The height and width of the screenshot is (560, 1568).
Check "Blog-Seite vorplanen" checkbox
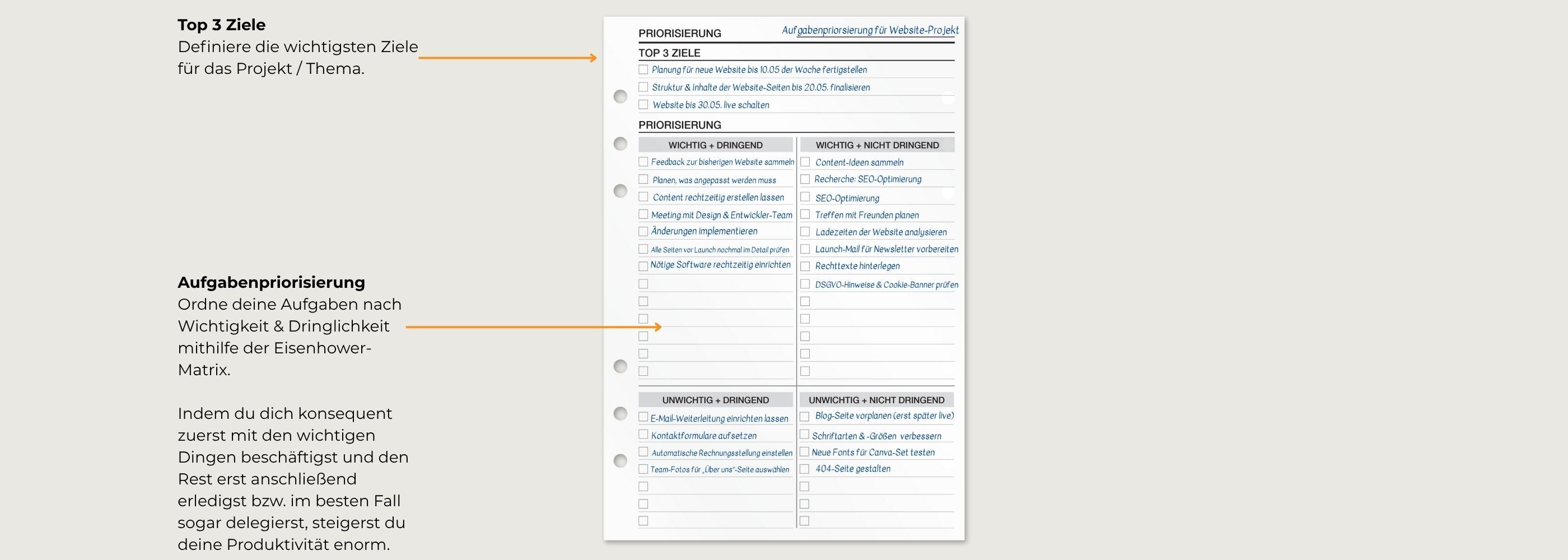pos(804,416)
